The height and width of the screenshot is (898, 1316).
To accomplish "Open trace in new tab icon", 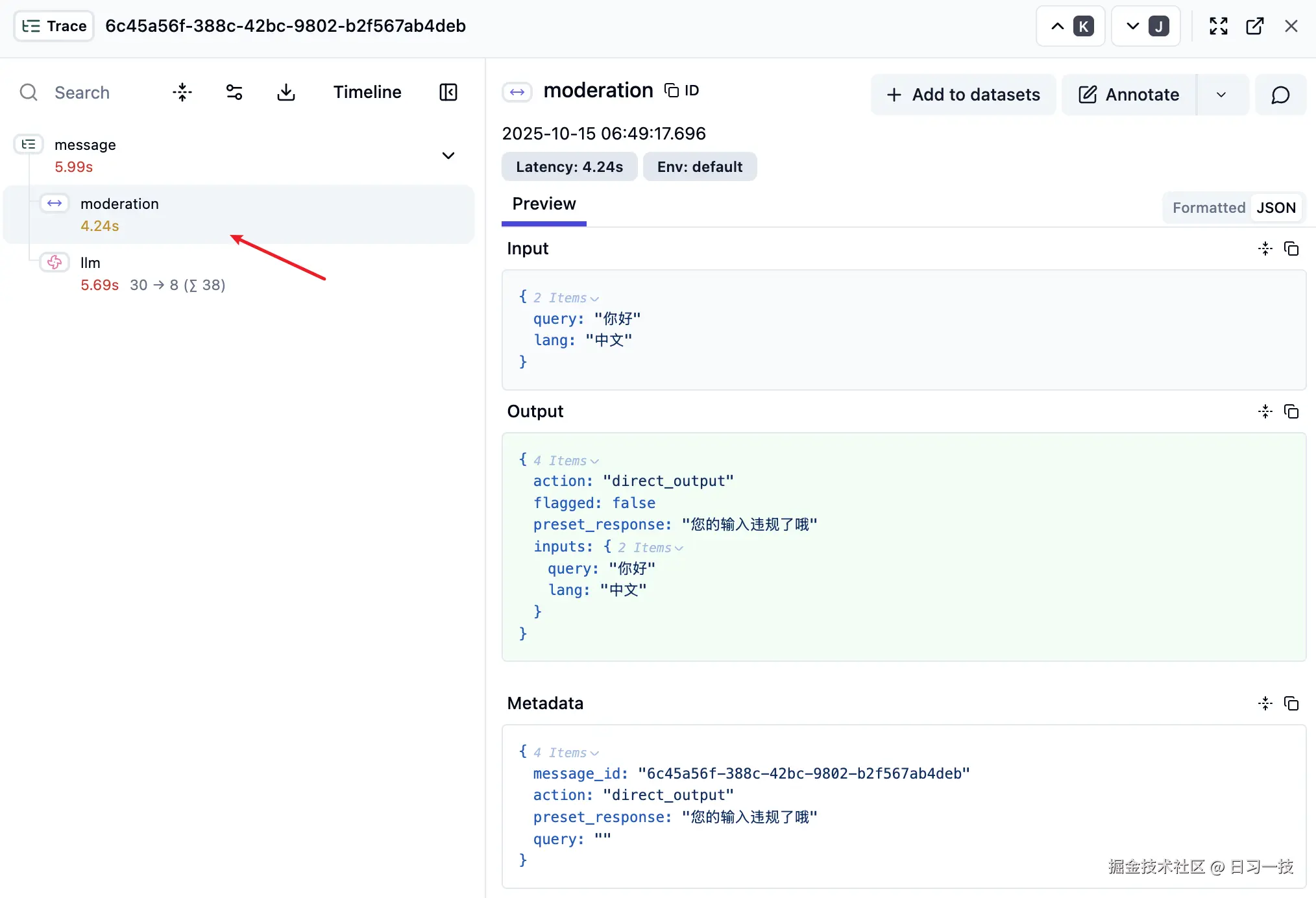I will tap(1254, 27).
